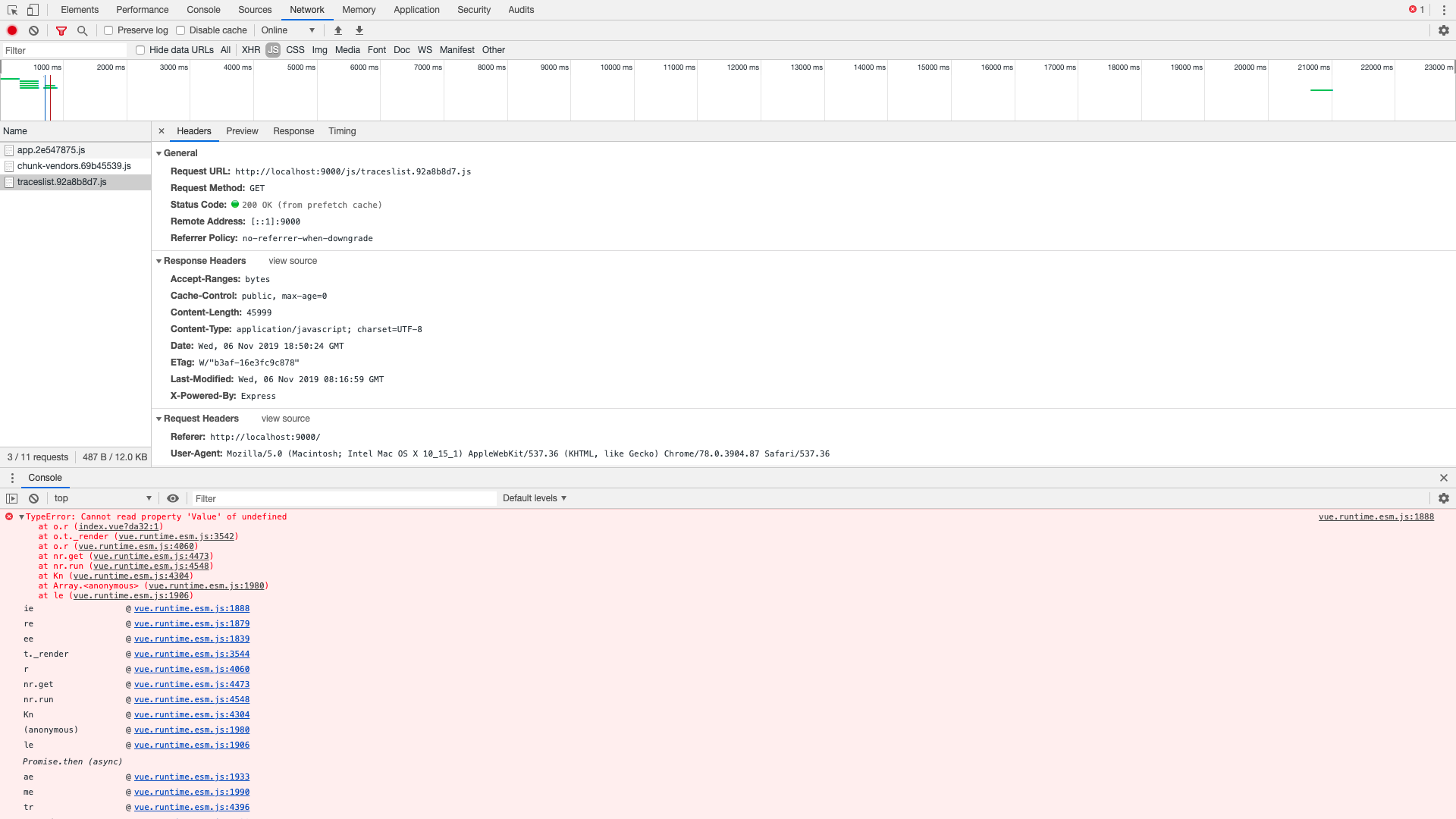Open the network search panel

82,30
